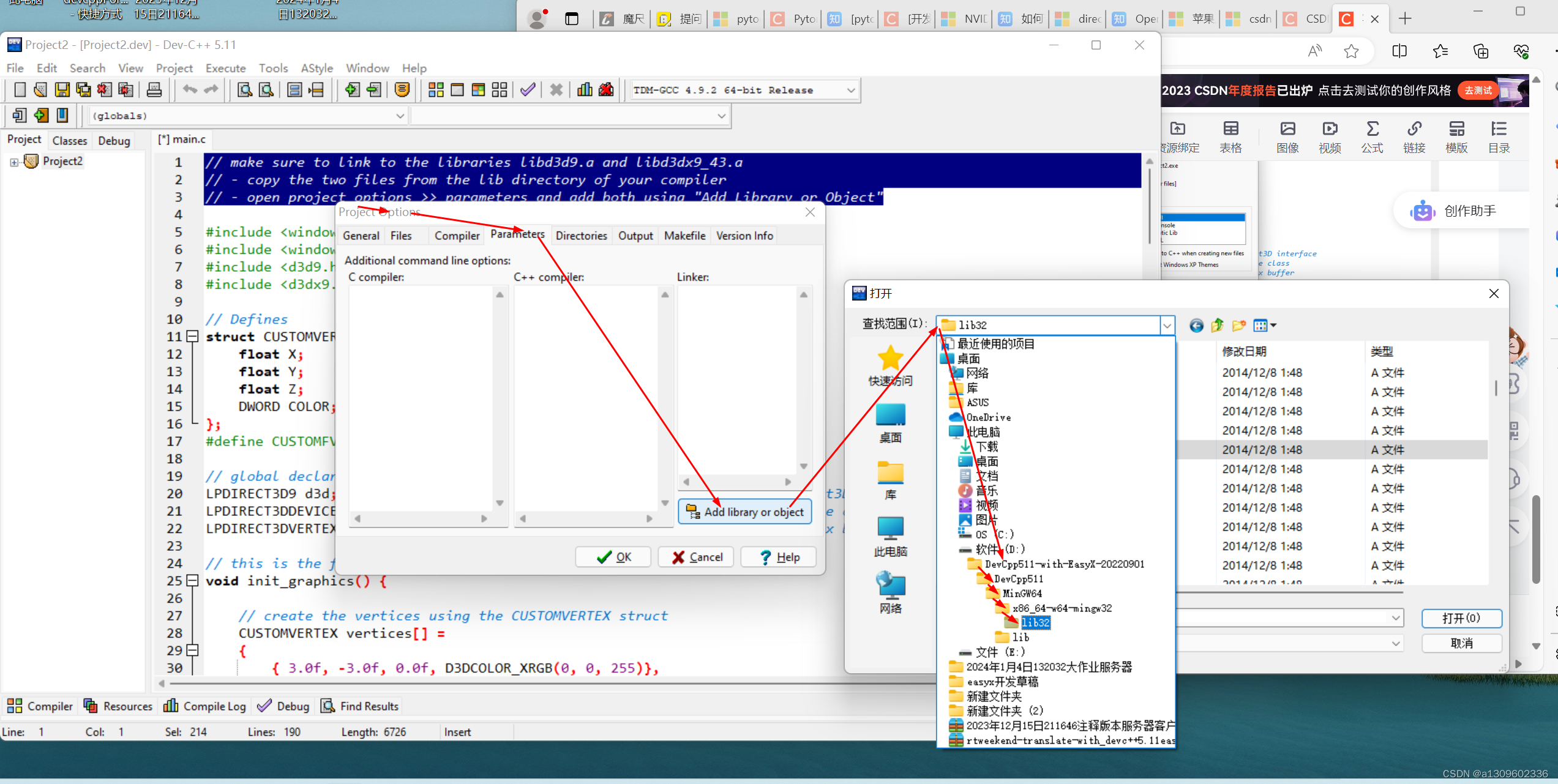Viewport: 1558px width, 784px height.
Task: Collapse the lib32 look-in location dropdown
Action: coord(1167,326)
